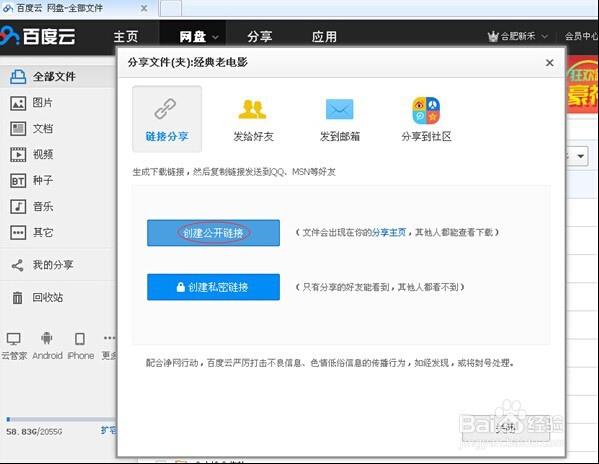Image resolution: width=599 pixels, height=464 pixels.
Task: Click the 其它 ellipsis icon
Action: (18, 233)
